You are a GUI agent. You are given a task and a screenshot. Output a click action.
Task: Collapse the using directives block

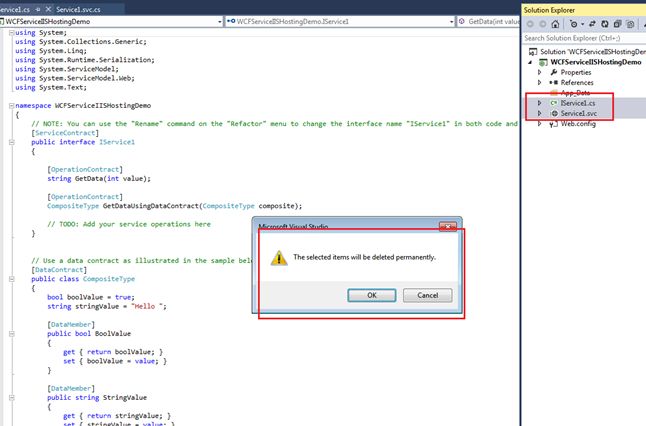tap(12, 33)
